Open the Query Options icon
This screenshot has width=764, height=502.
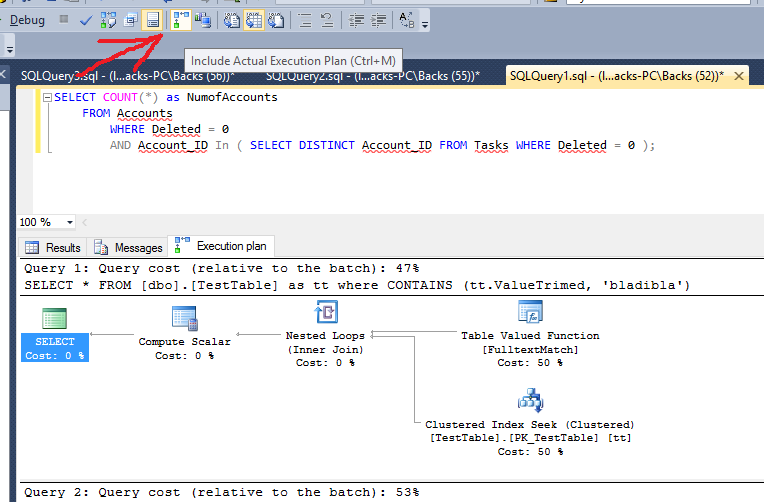(x=130, y=20)
